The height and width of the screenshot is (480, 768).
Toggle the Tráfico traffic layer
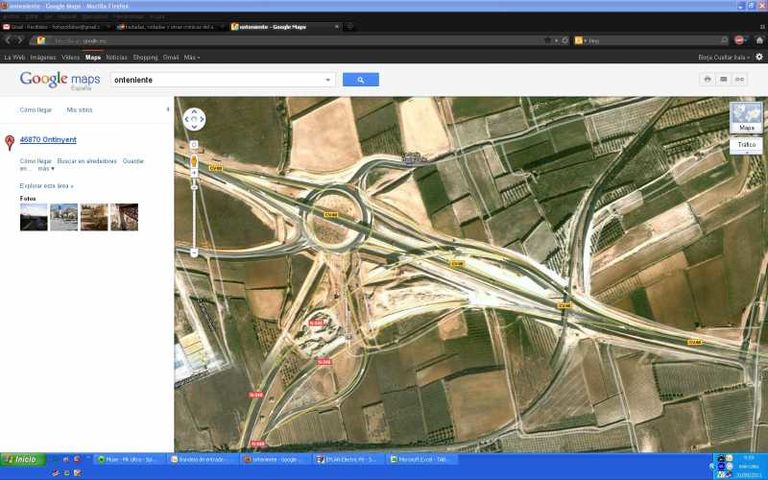pyautogui.click(x=746, y=145)
